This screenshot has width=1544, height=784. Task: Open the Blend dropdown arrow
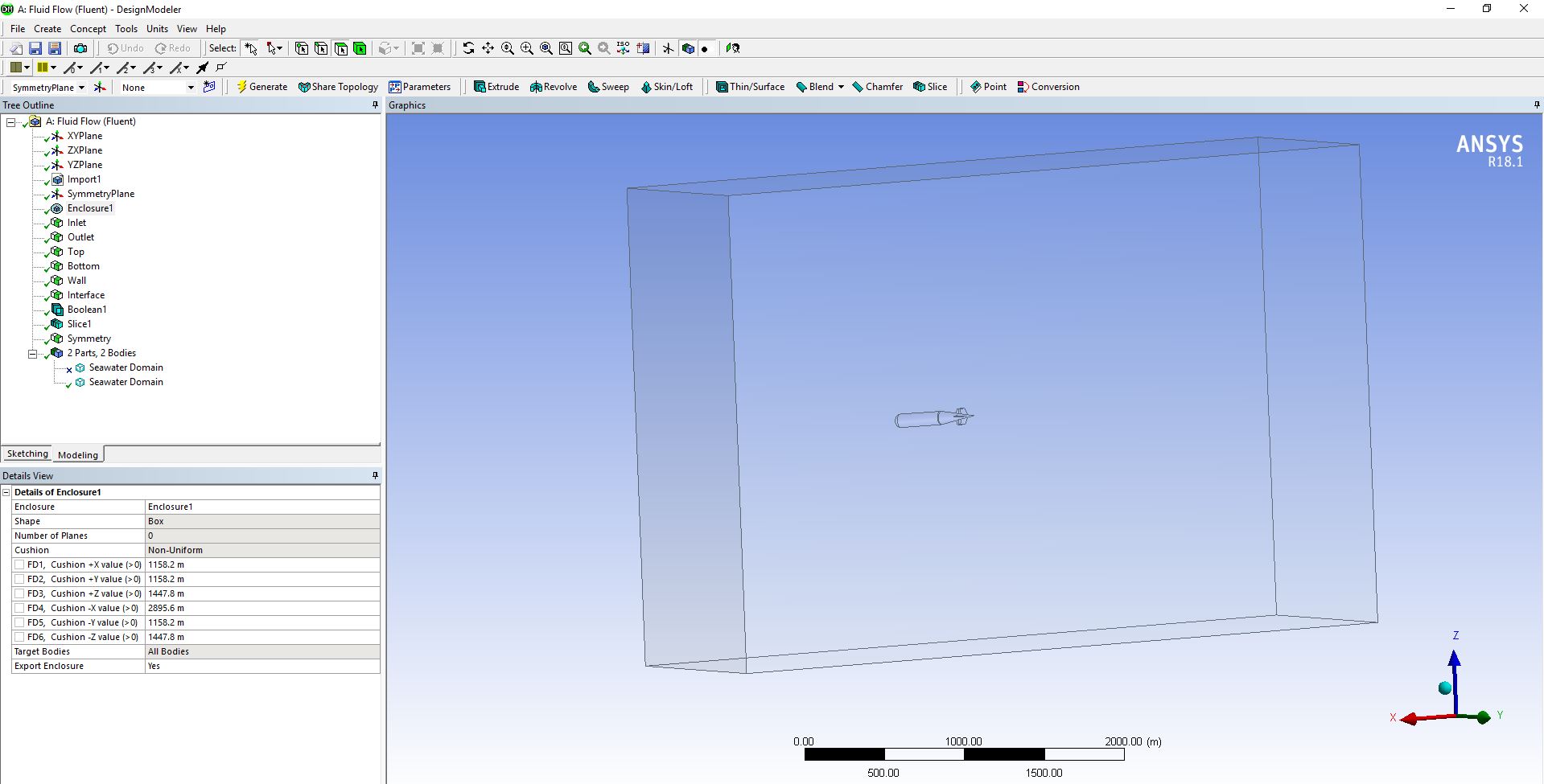point(842,87)
